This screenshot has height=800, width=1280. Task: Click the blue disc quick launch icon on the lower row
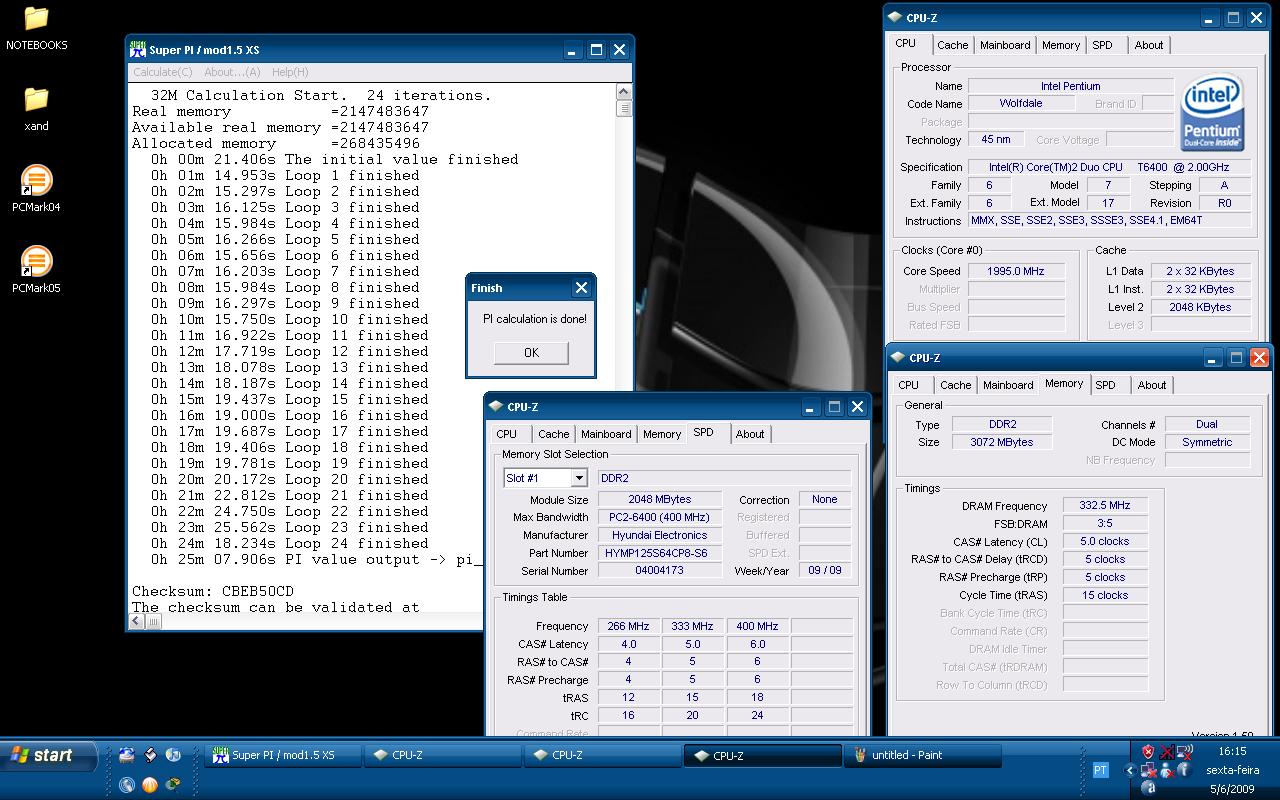point(127,785)
